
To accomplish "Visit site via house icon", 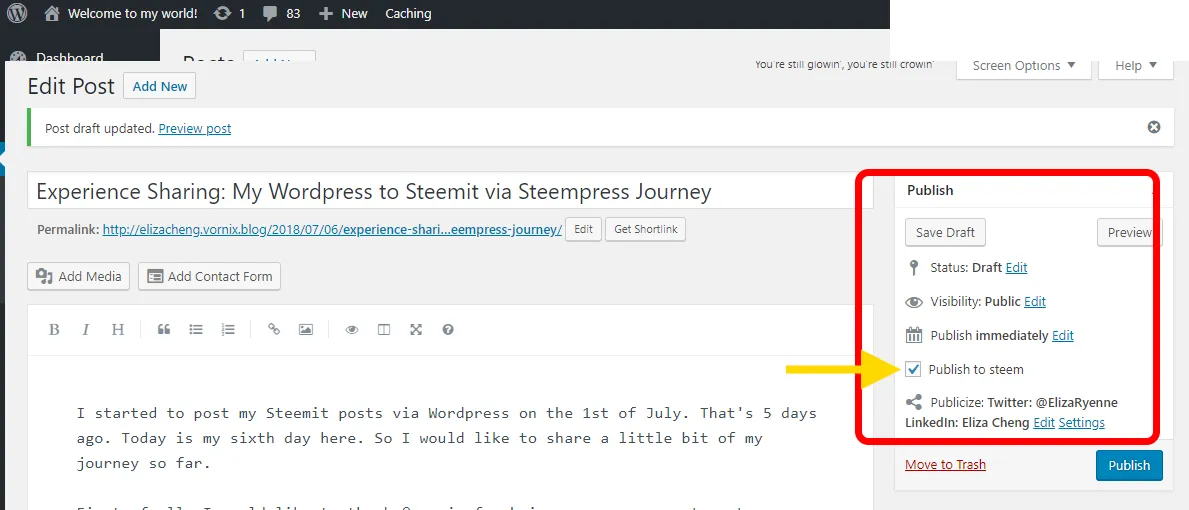I will pos(52,14).
